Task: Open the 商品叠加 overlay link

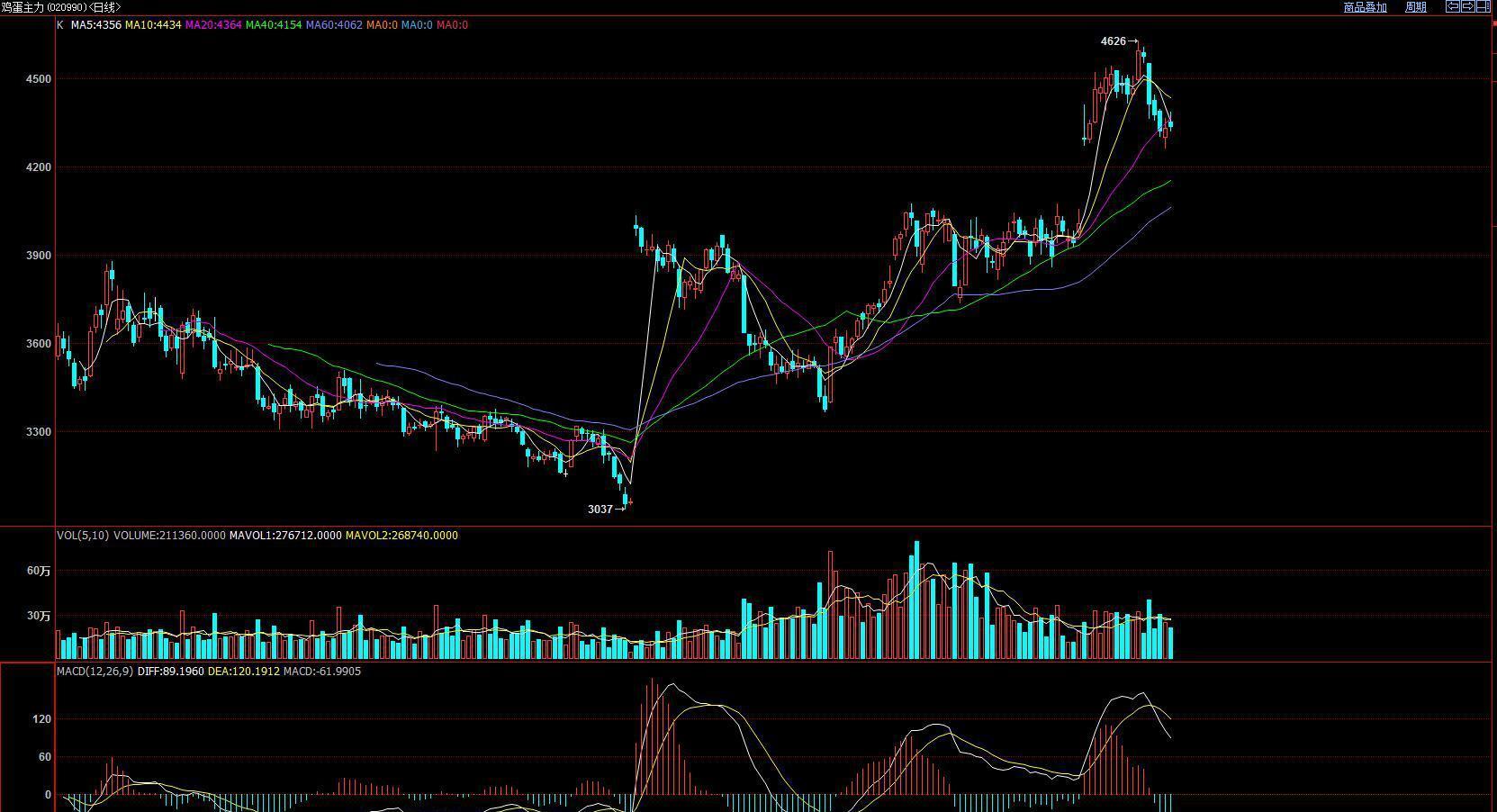Action: click(1365, 7)
